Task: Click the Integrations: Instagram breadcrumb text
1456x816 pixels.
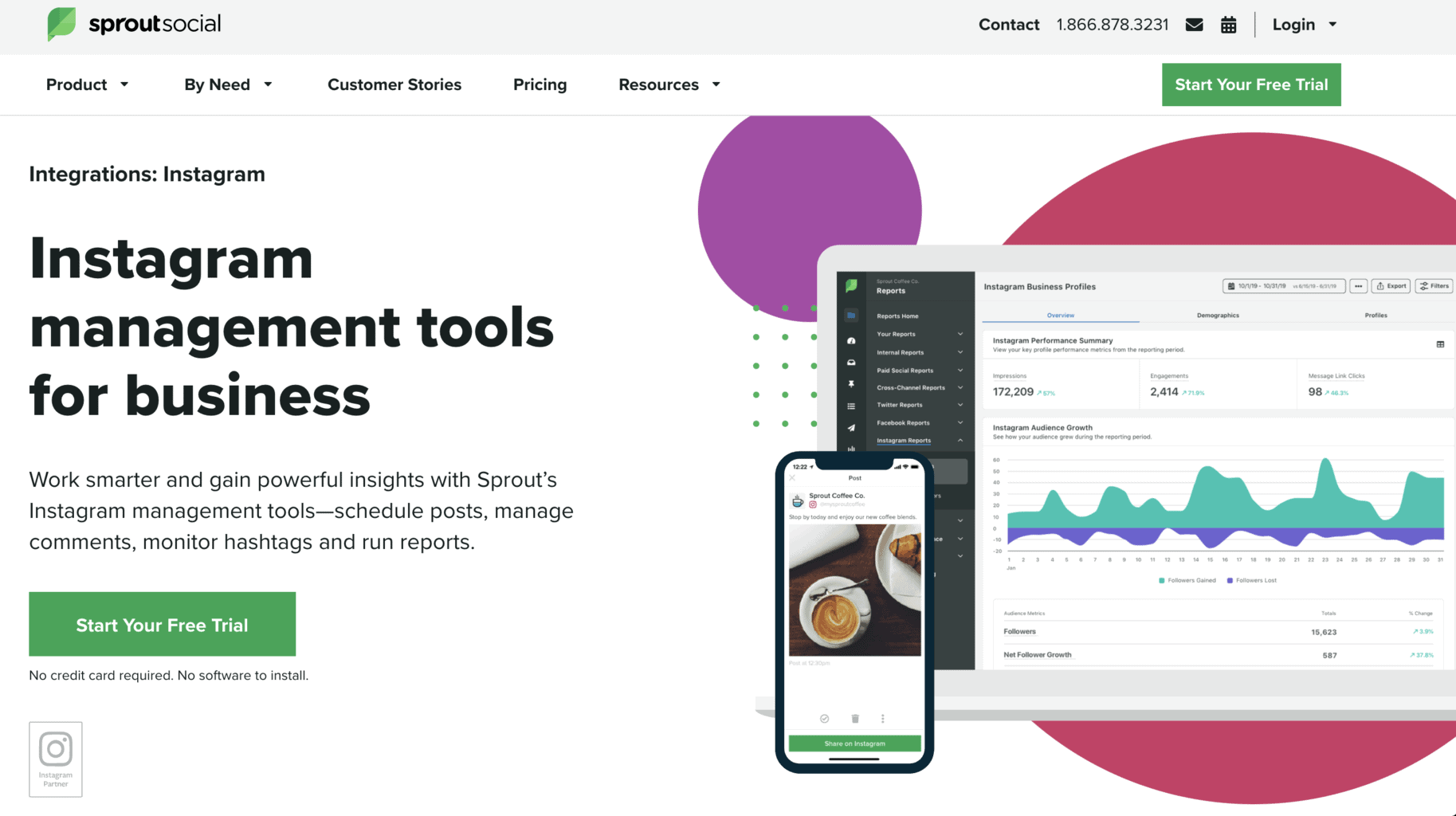Action: 147,174
